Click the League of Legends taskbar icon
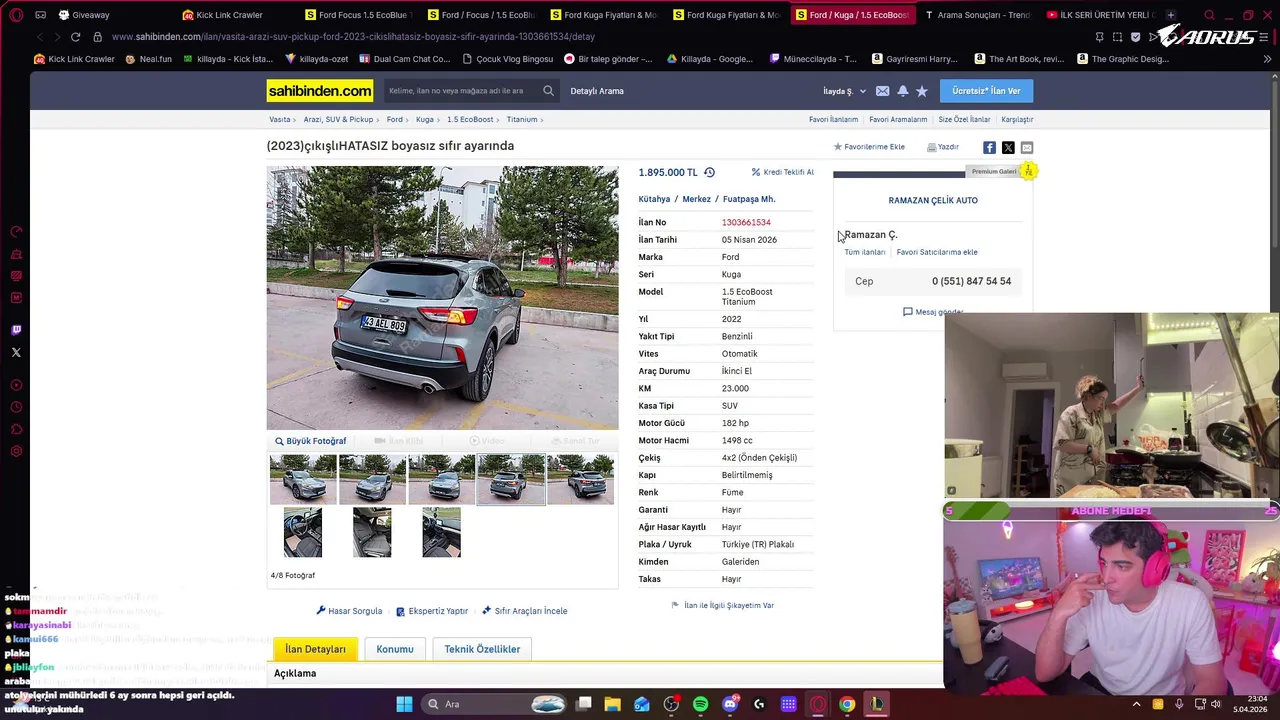 click(876, 704)
